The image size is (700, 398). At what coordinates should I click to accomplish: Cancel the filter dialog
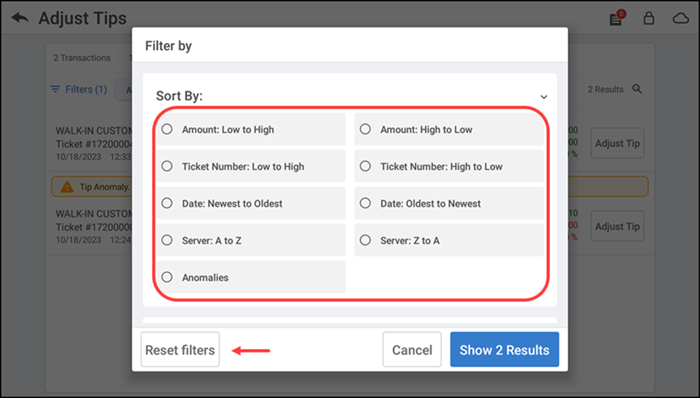point(412,350)
